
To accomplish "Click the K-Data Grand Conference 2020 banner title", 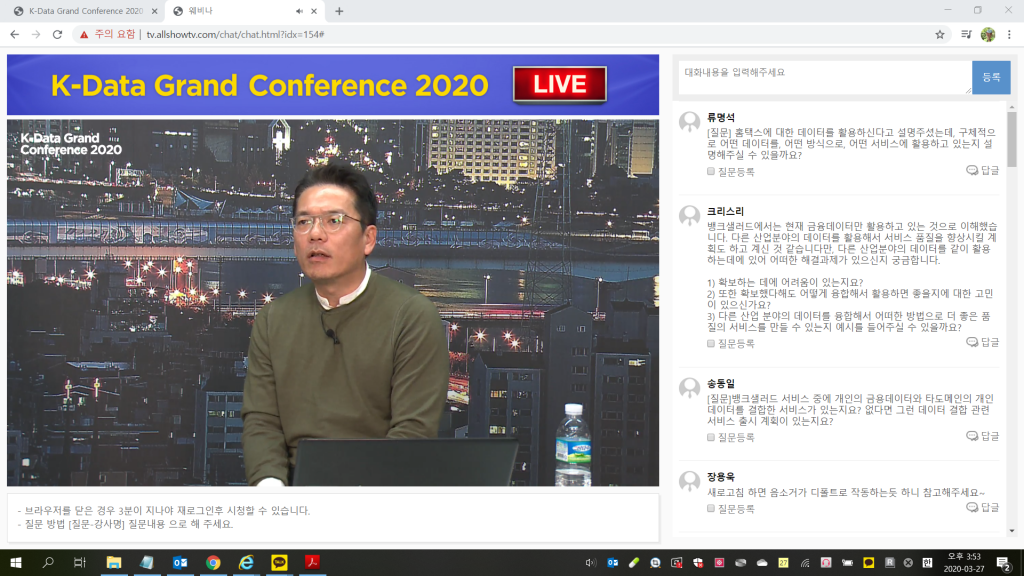I will [270, 86].
